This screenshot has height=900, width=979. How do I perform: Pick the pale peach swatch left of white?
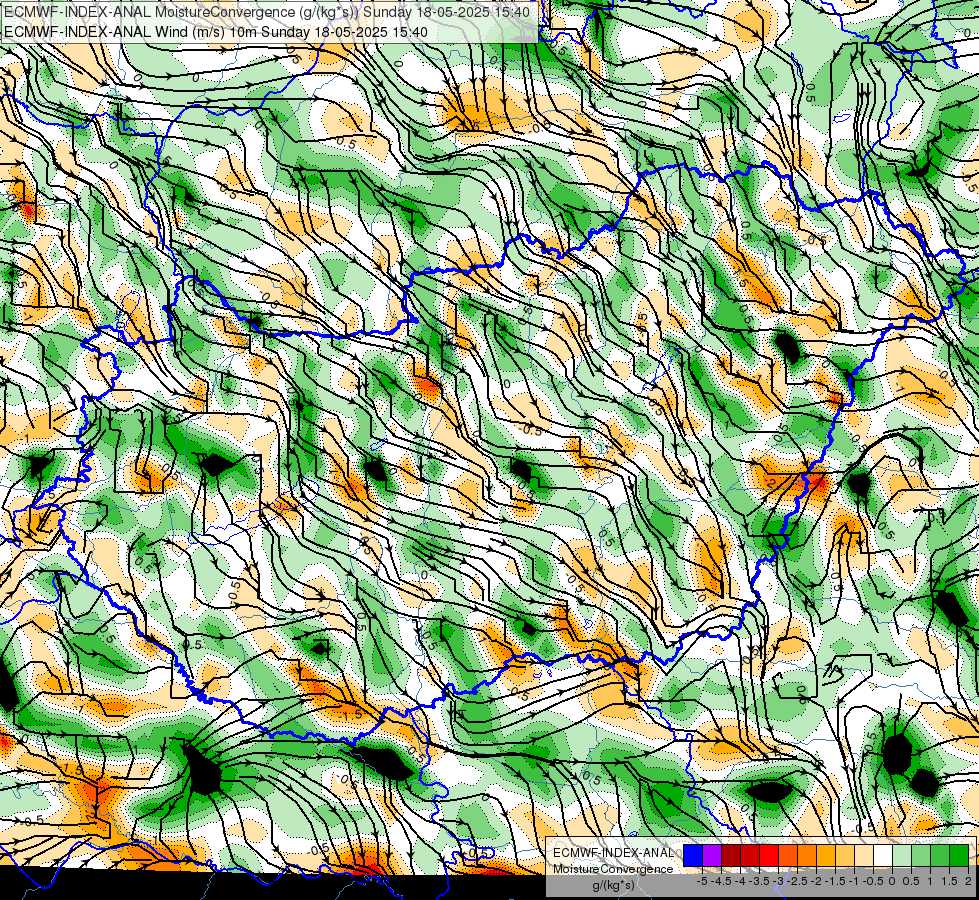[x=864, y=855]
